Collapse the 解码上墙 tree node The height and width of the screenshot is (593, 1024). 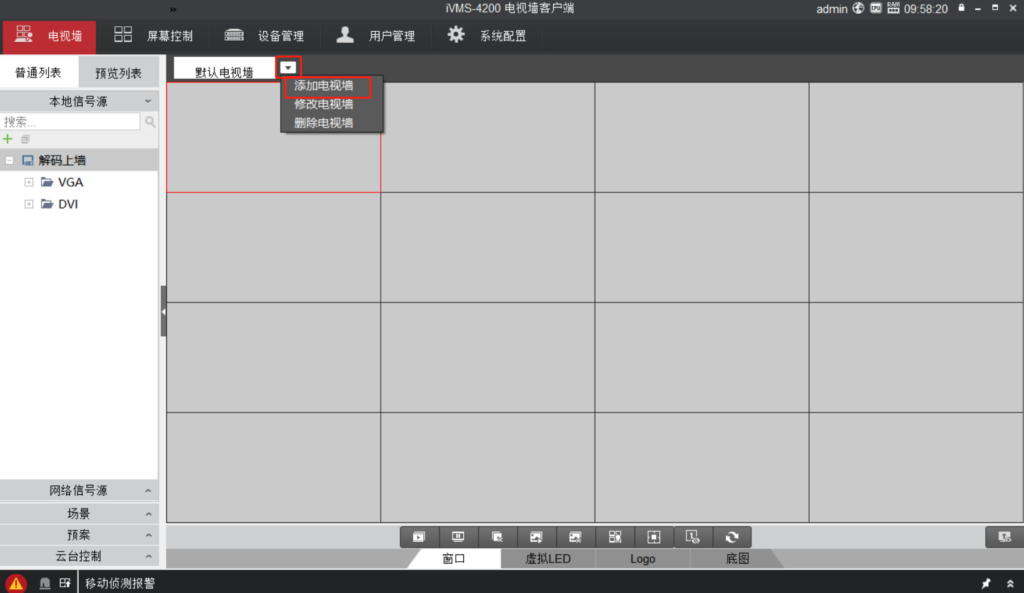point(9,160)
